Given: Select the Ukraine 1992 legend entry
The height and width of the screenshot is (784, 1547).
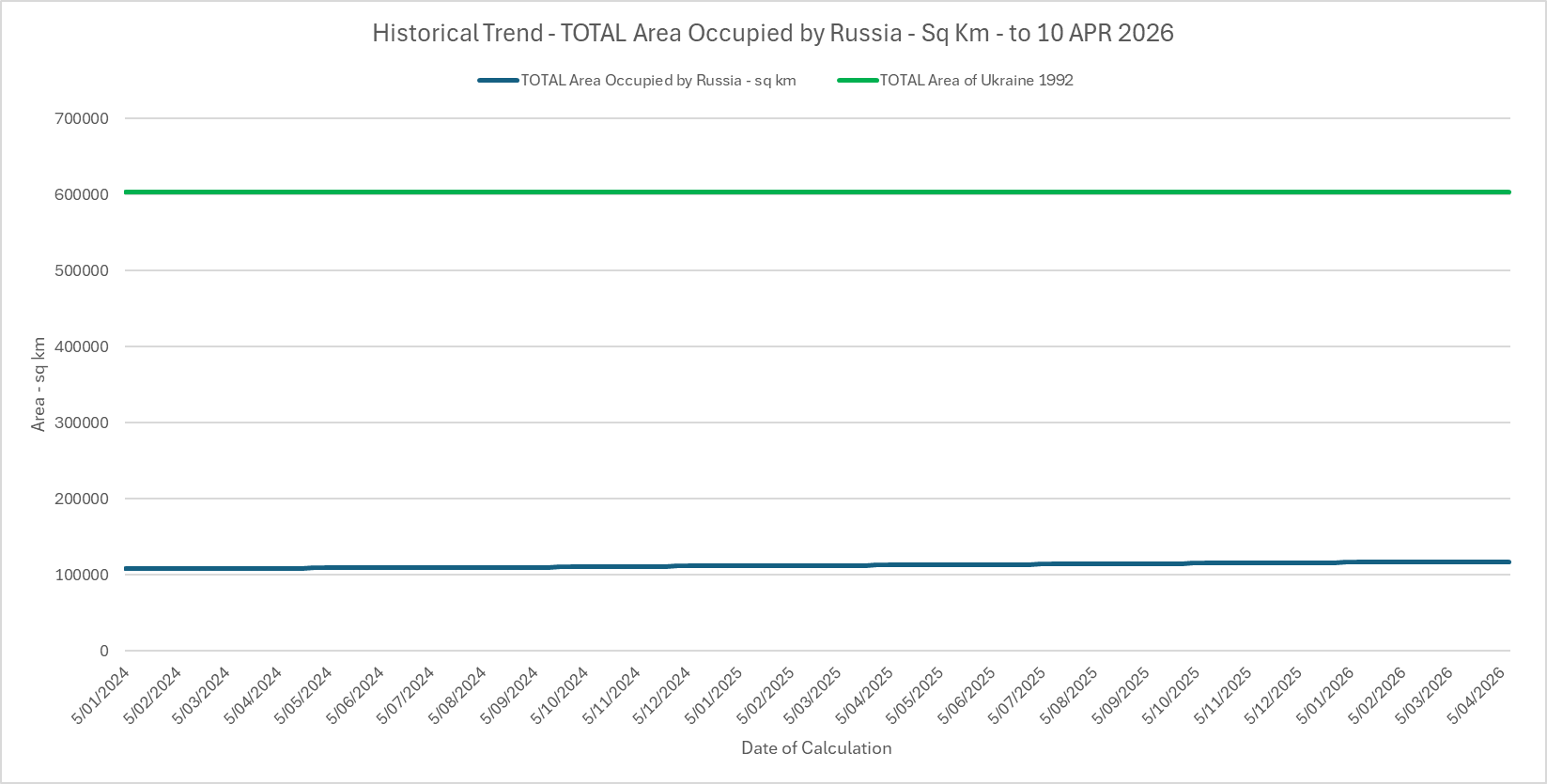Looking at the screenshot, I should [975, 81].
